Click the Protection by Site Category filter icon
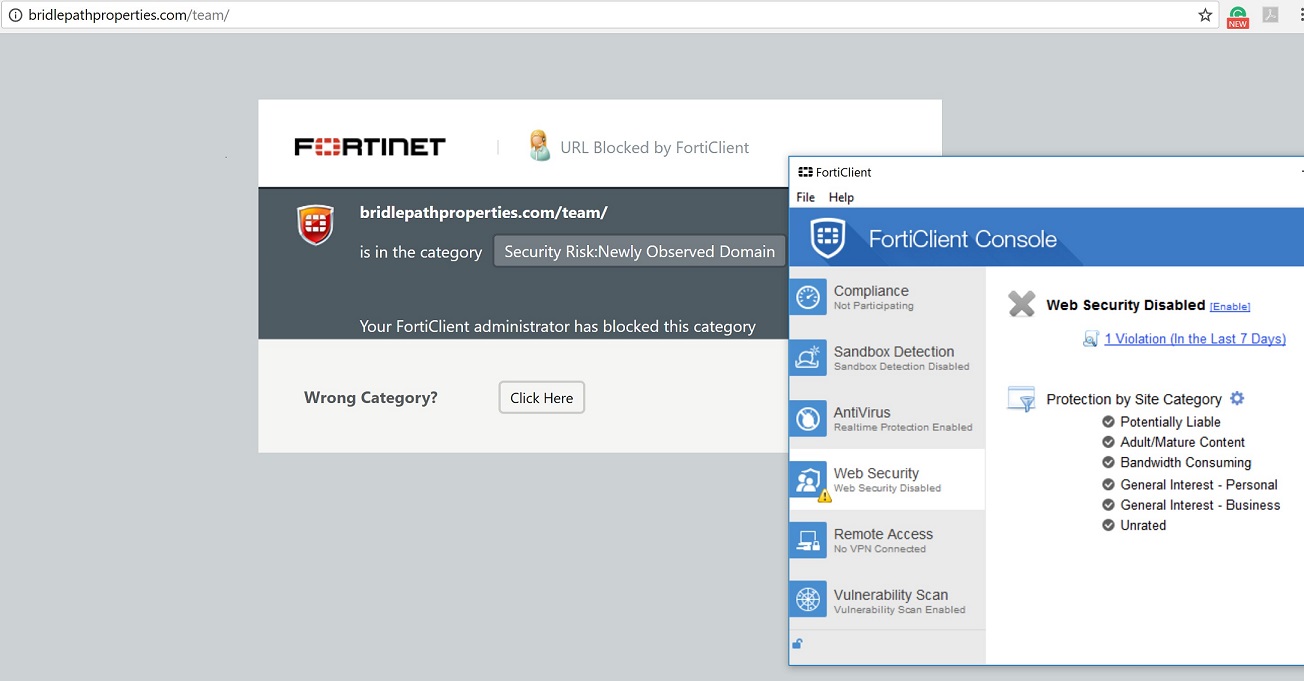This screenshot has width=1304, height=681. click(1021, 399)
